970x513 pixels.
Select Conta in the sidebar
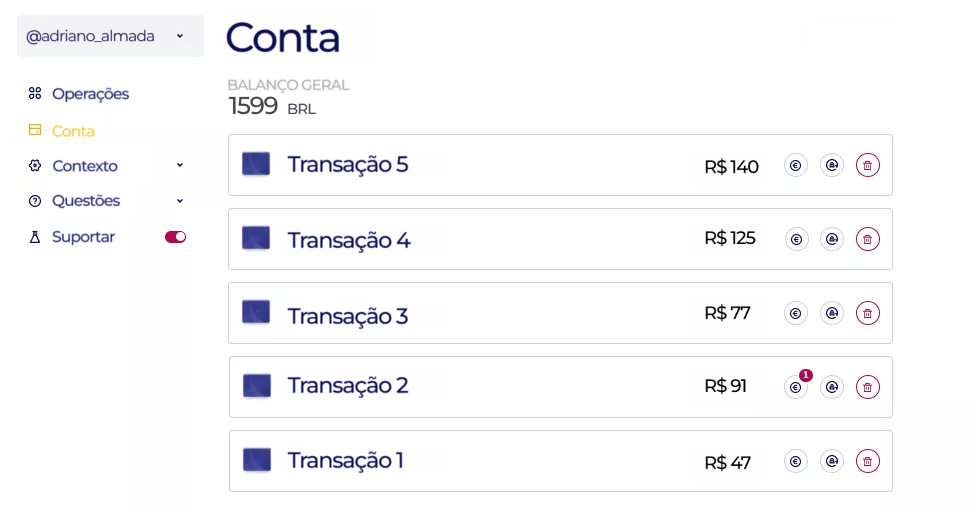pyautogui.click(x=73, y=131)
